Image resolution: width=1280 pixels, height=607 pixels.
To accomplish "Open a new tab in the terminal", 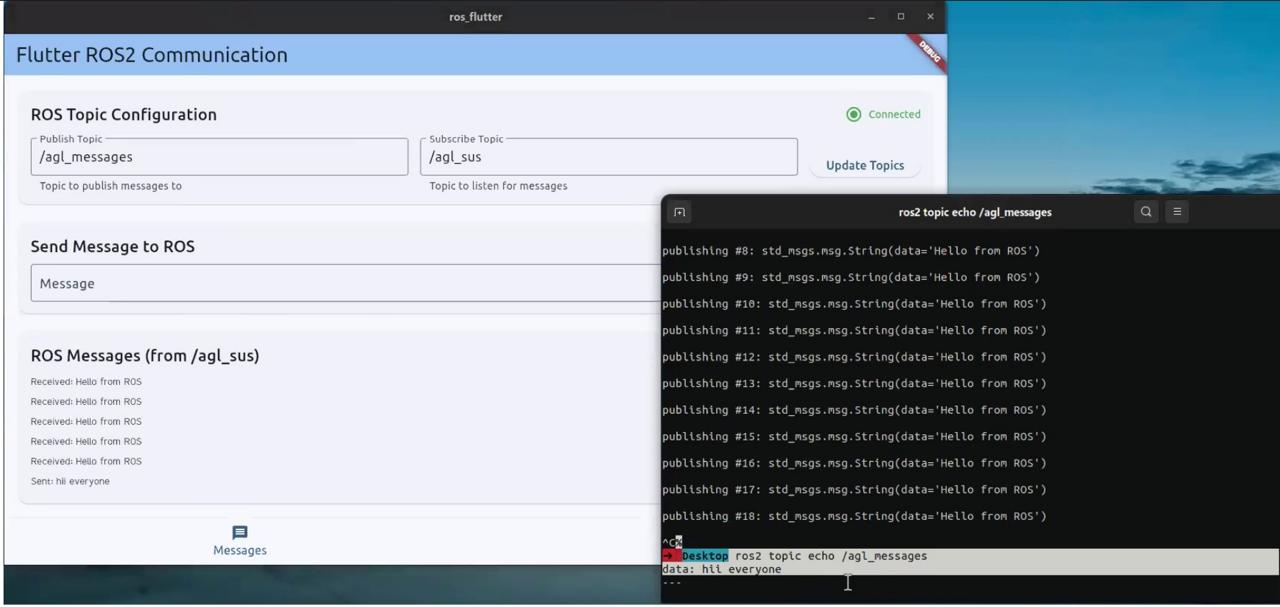I will 680,212.
